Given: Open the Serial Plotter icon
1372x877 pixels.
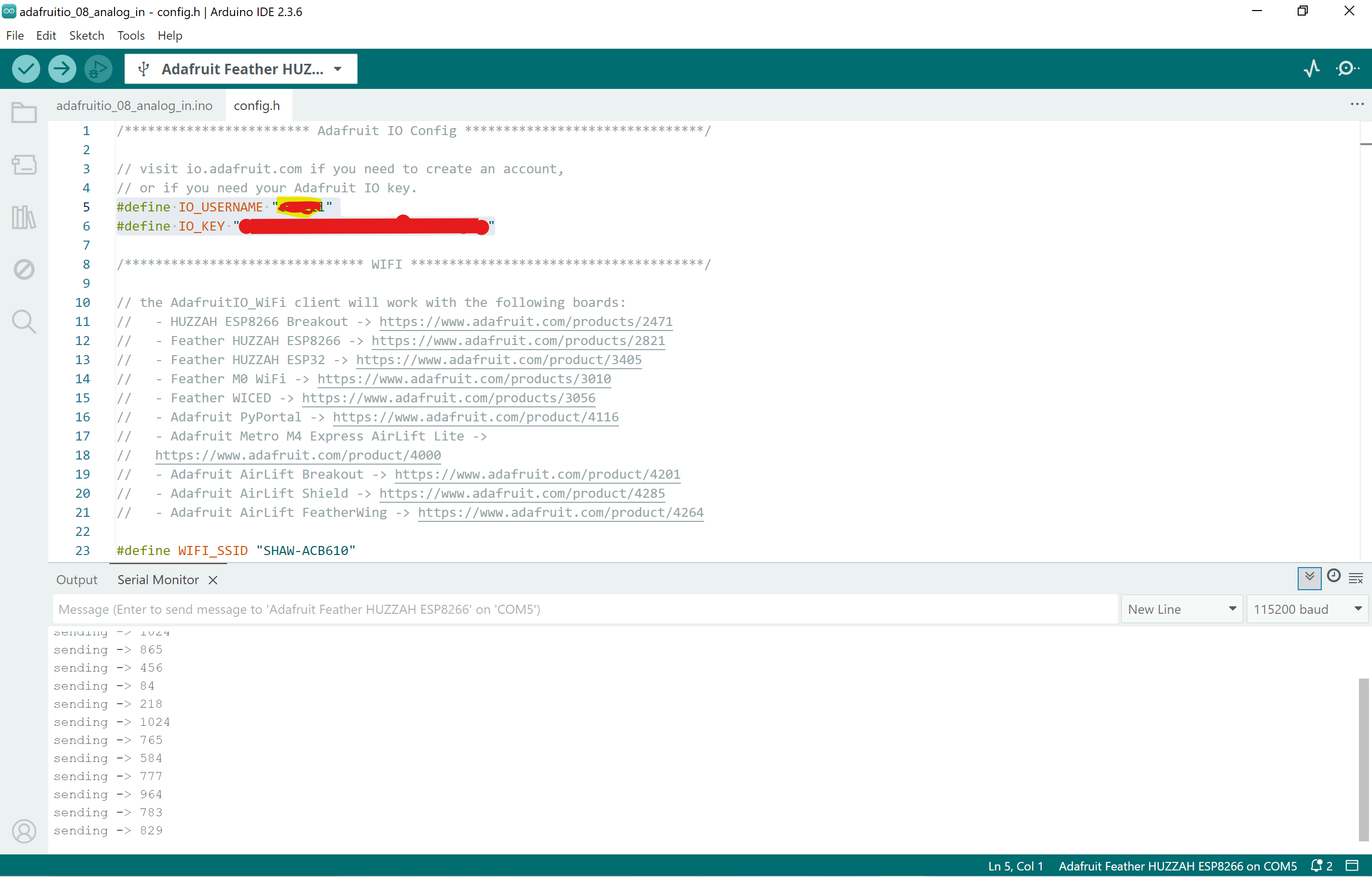Looking at the screenshot, I should click(1311, 69).
